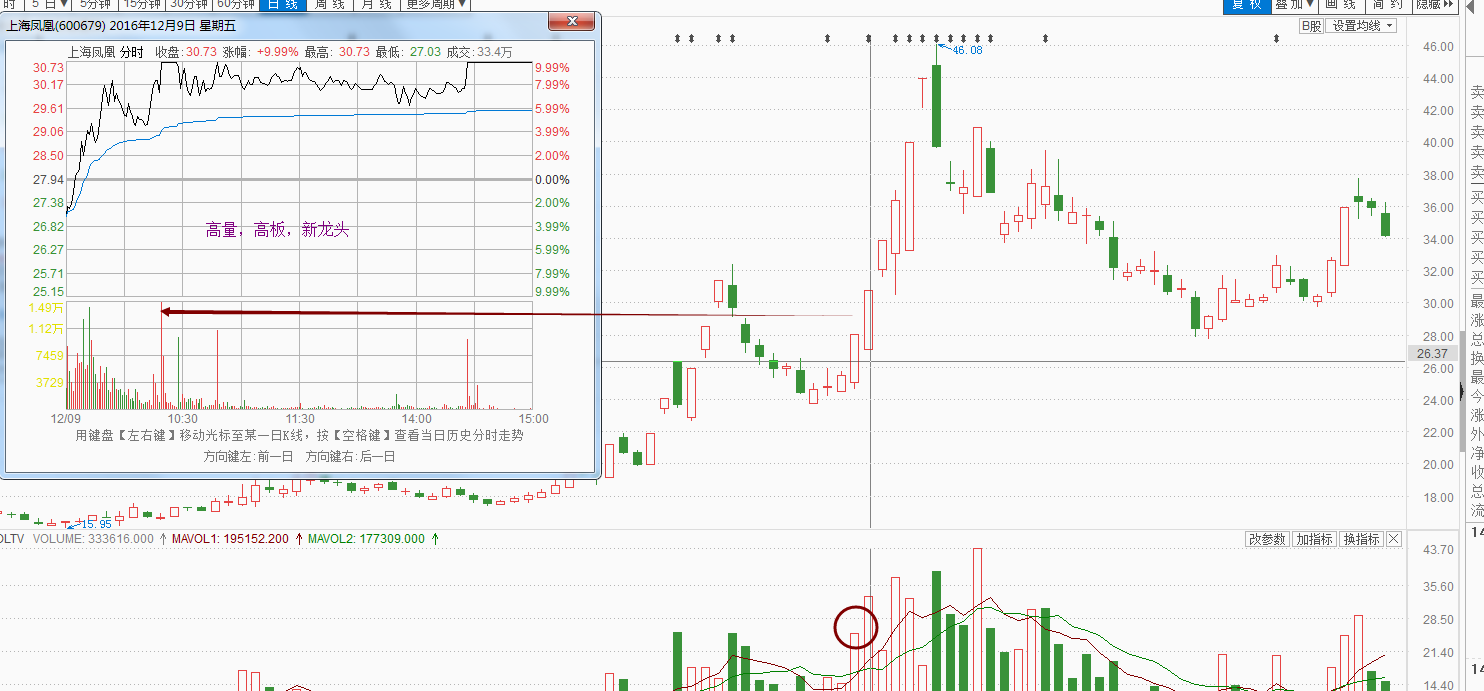Click the info marker above the 46.08 candle
This screenshot has height=691, width=1484.
coord(937,39)
